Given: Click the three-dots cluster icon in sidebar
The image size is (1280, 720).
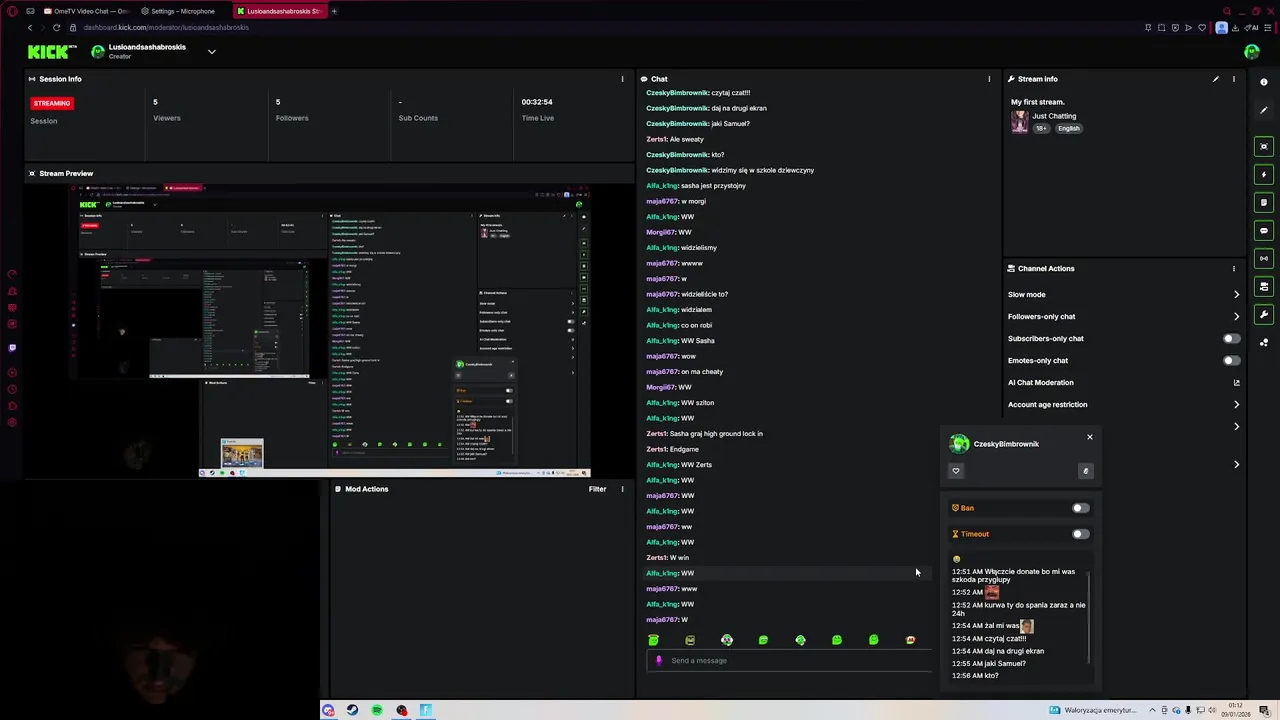Looking at the screenshot, I should (1264, 343).
